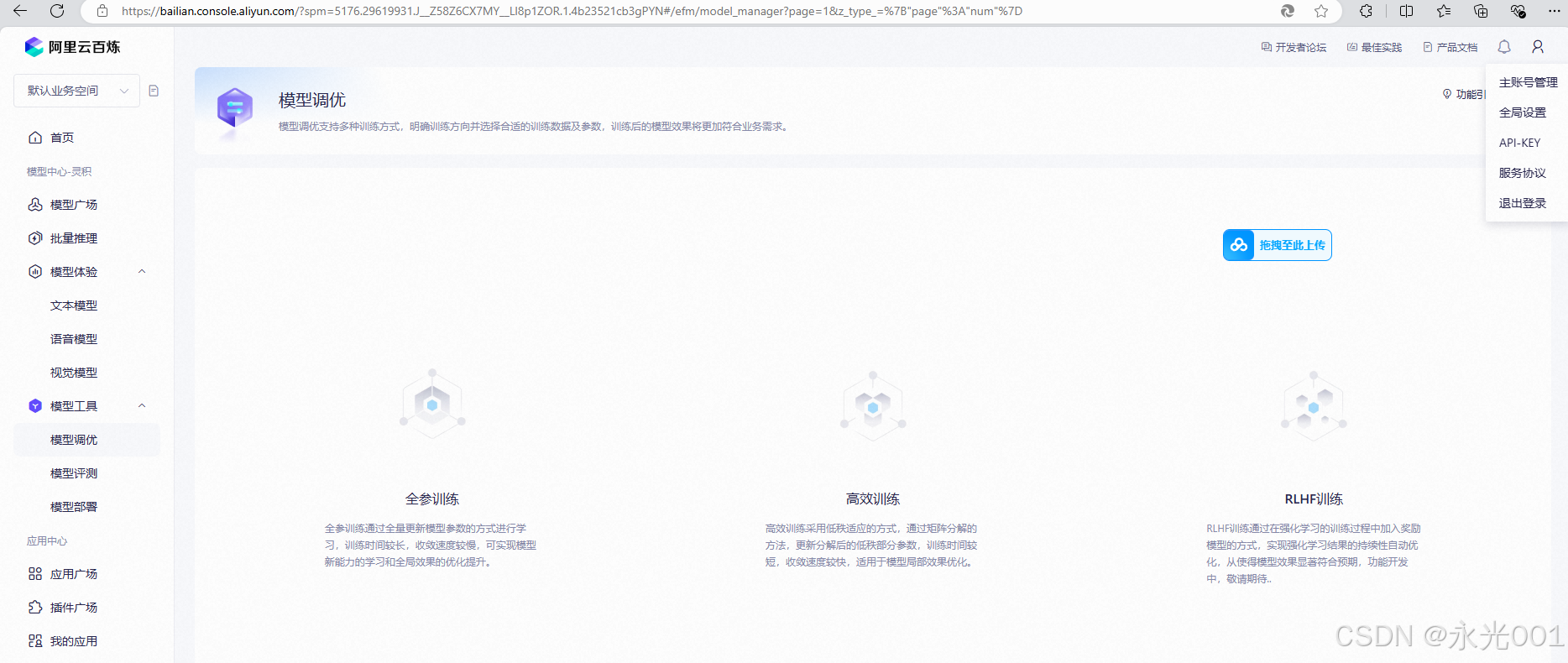Bookmark page with the star icon
This screenshot has height=663, width=1568.
click(x=1321, y=11)
